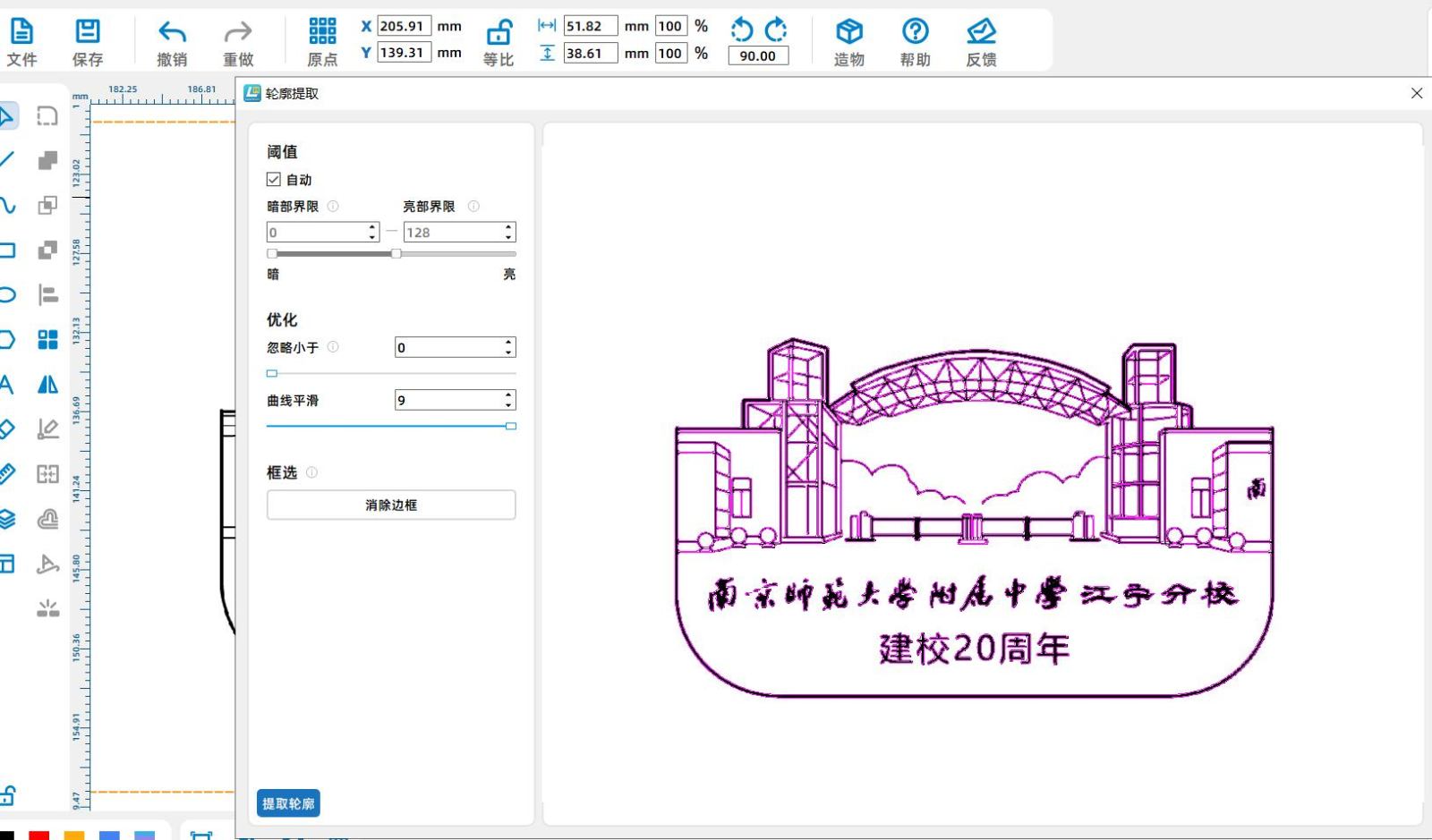Select the polygon drawing tool
This screenshot has height=840, width=1432.
pos(8,339)
